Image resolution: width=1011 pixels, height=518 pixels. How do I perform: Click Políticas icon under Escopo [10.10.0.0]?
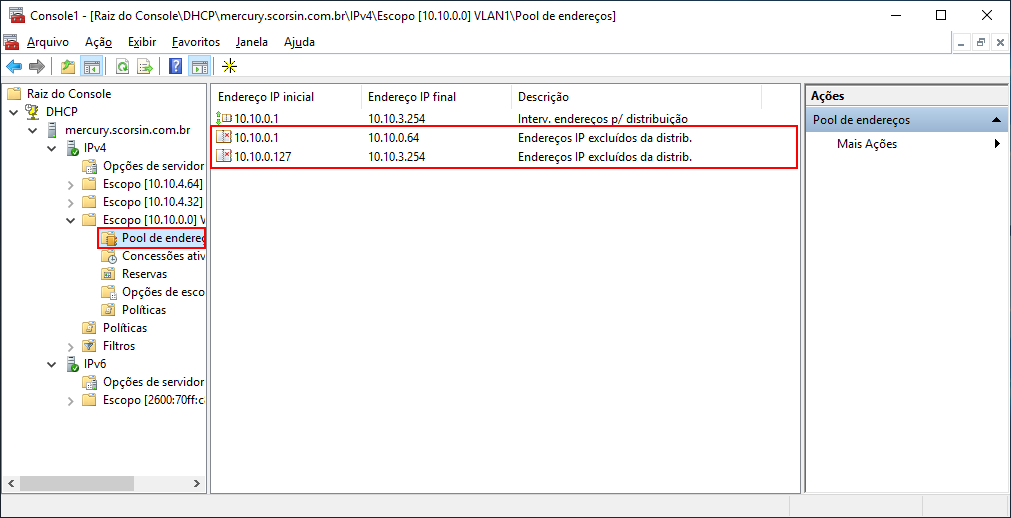pyautogui.click(x=109, y=310)
